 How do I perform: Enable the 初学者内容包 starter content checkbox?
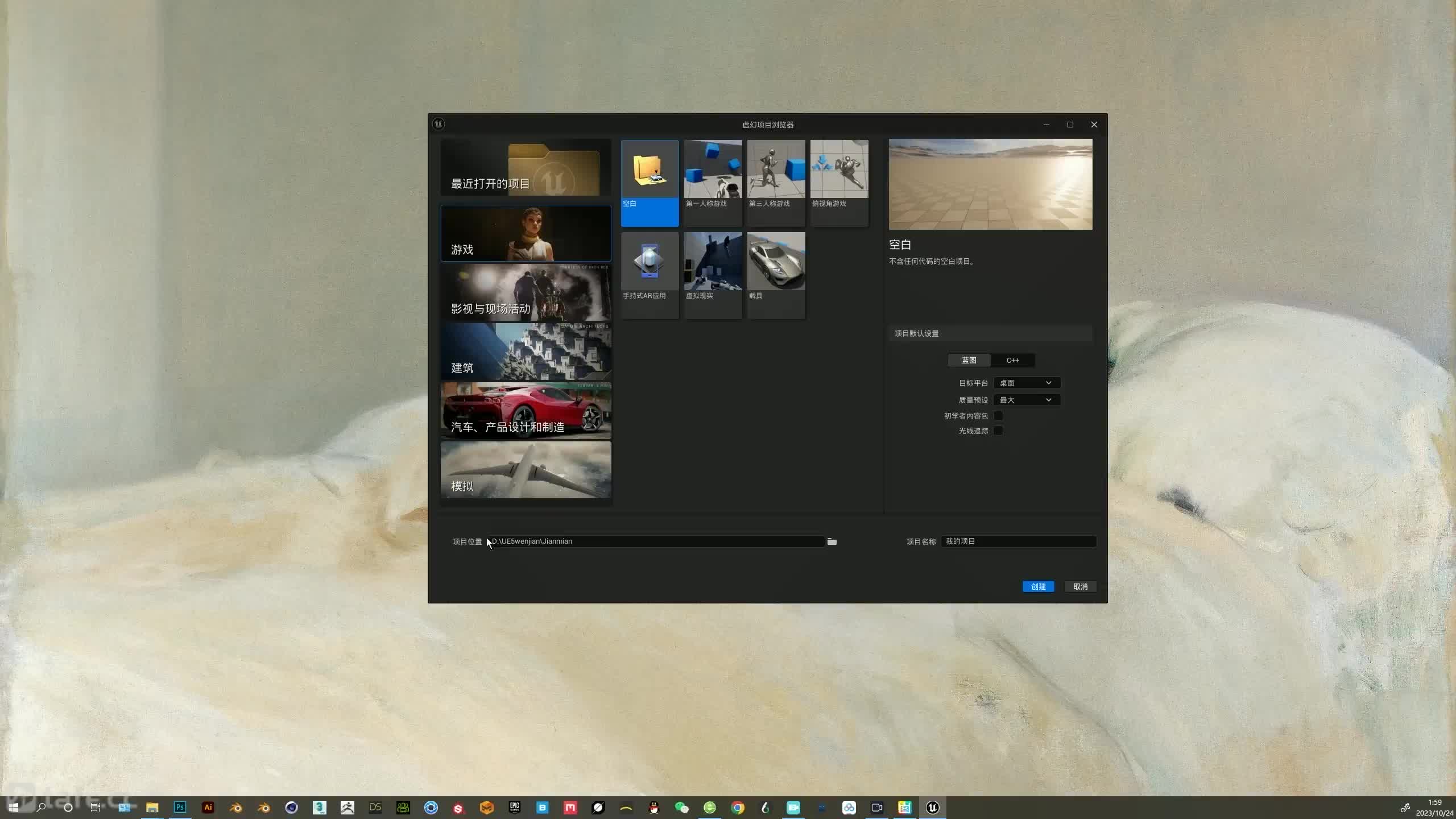(x=998, y=416)
